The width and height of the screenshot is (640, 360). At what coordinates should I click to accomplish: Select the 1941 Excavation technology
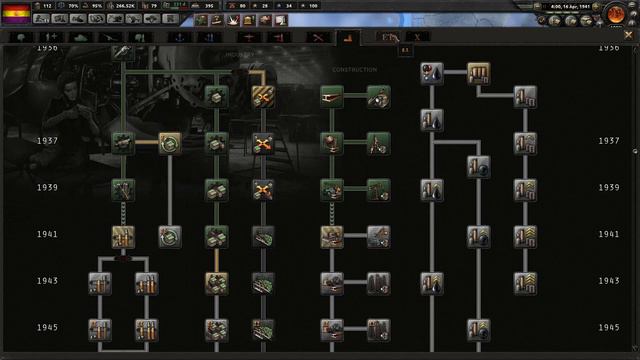(x=378, y=237)
